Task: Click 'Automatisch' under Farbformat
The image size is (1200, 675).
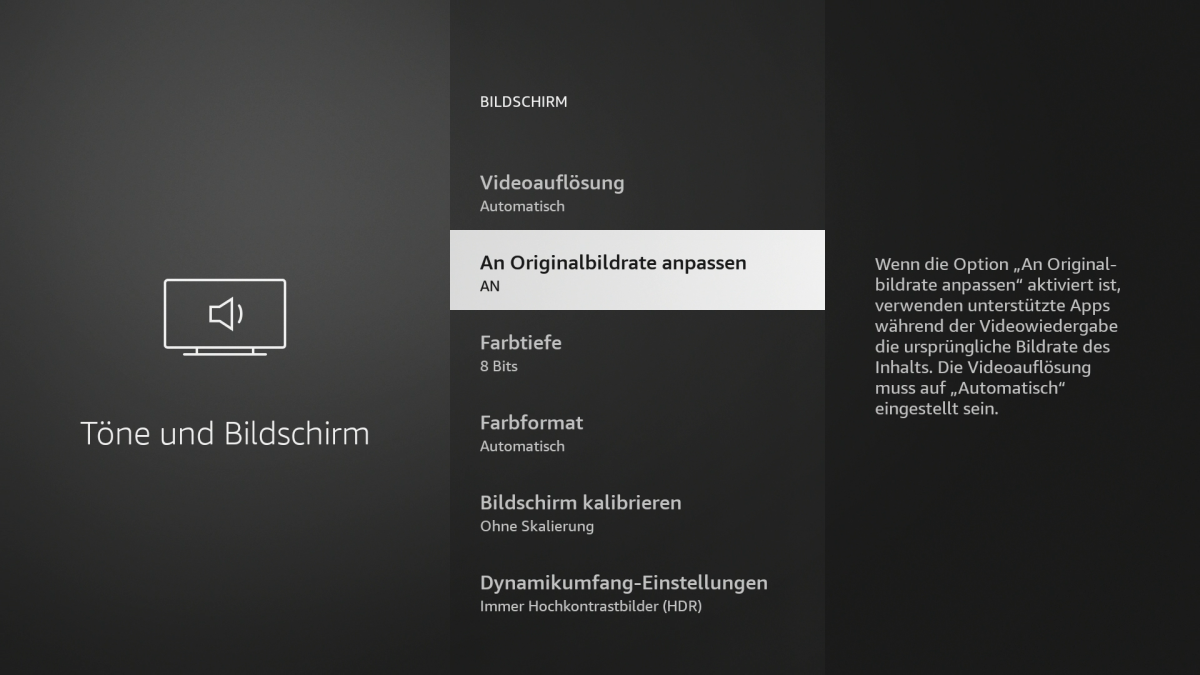Action: tap(522, 446)
